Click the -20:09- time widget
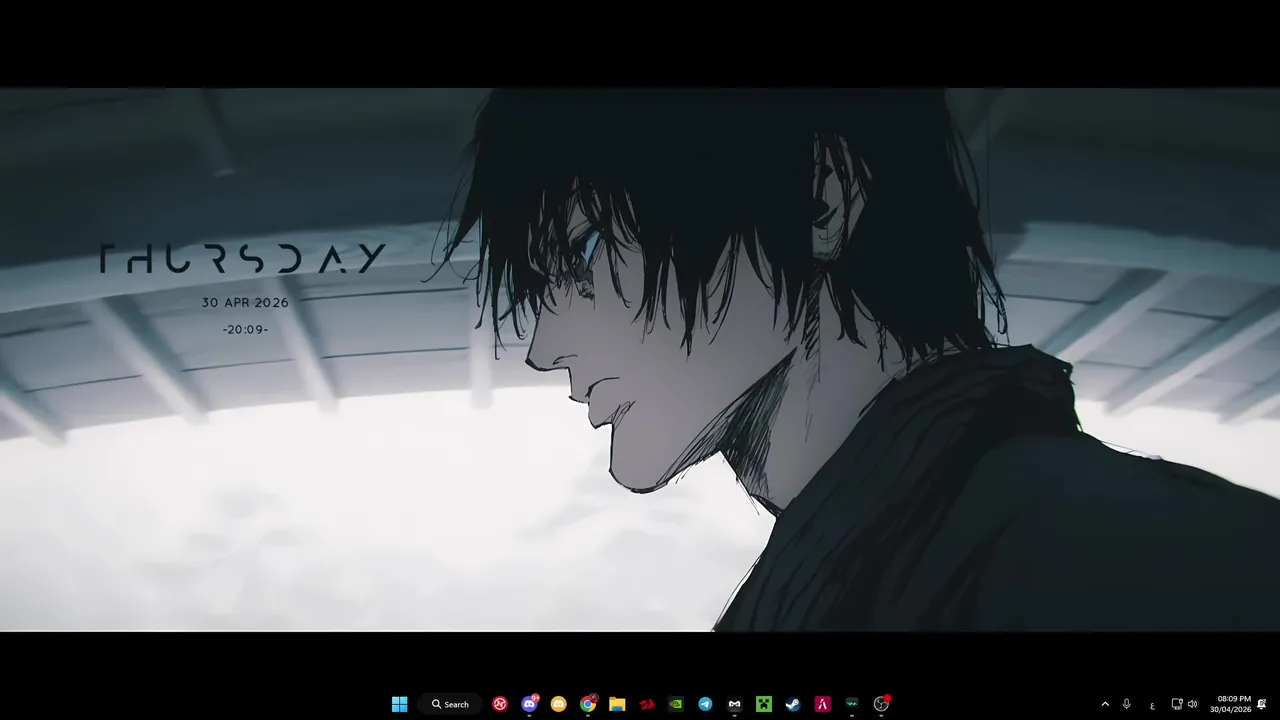The width and height of the screenshot is (1280, 720). (245, 329)
